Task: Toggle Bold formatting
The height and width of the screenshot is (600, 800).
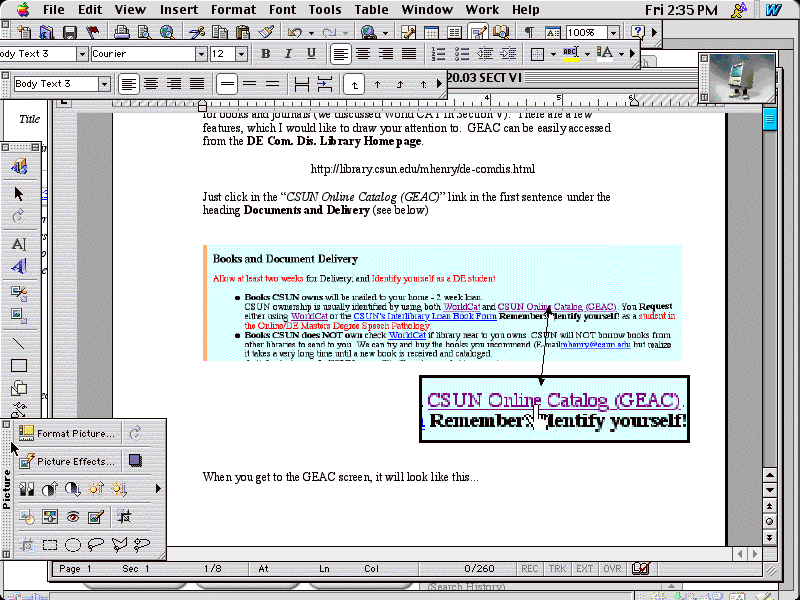Action: pyautogui.click(x=265, y=54)
